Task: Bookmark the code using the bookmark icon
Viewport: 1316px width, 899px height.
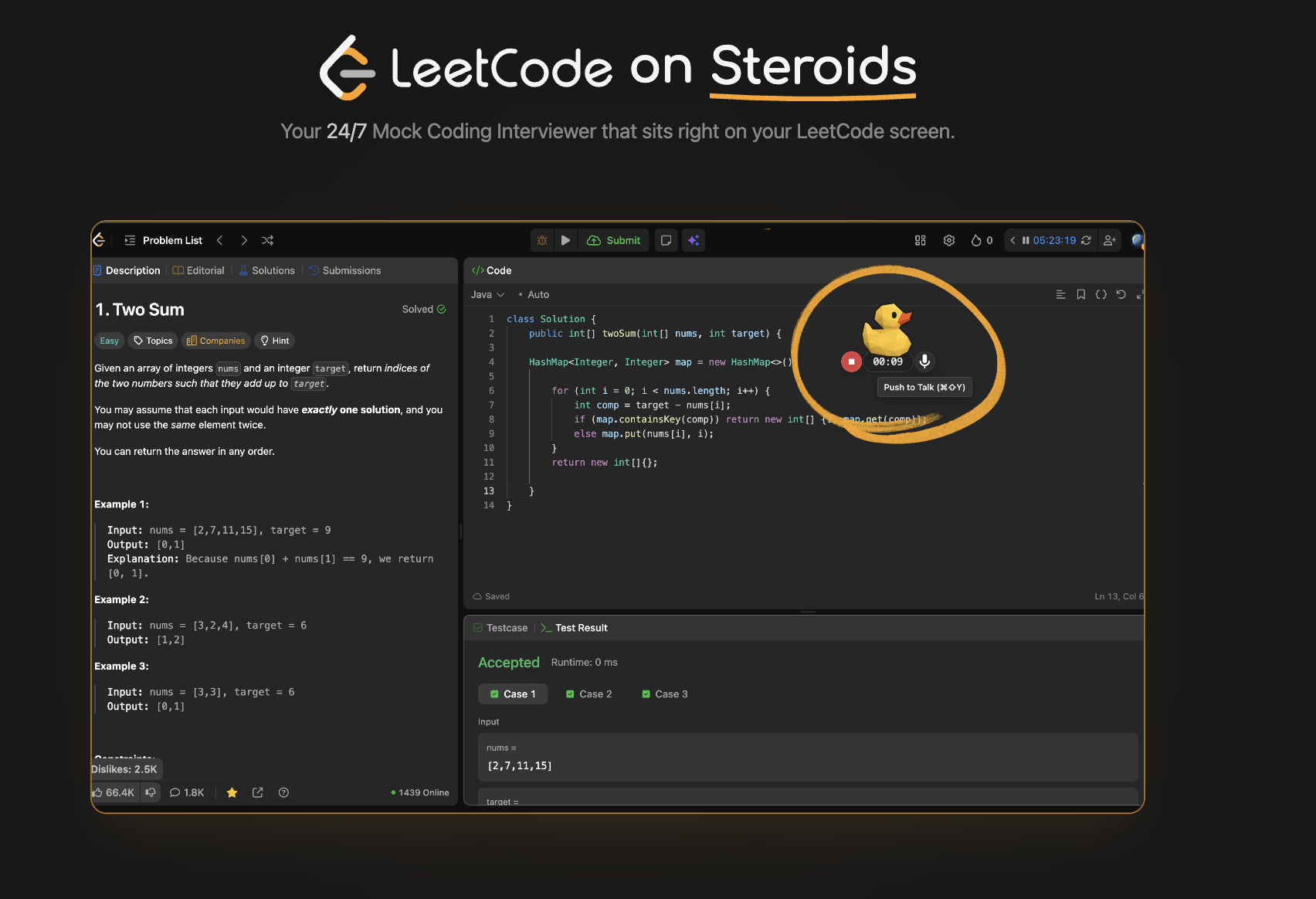Action: 1080,294
